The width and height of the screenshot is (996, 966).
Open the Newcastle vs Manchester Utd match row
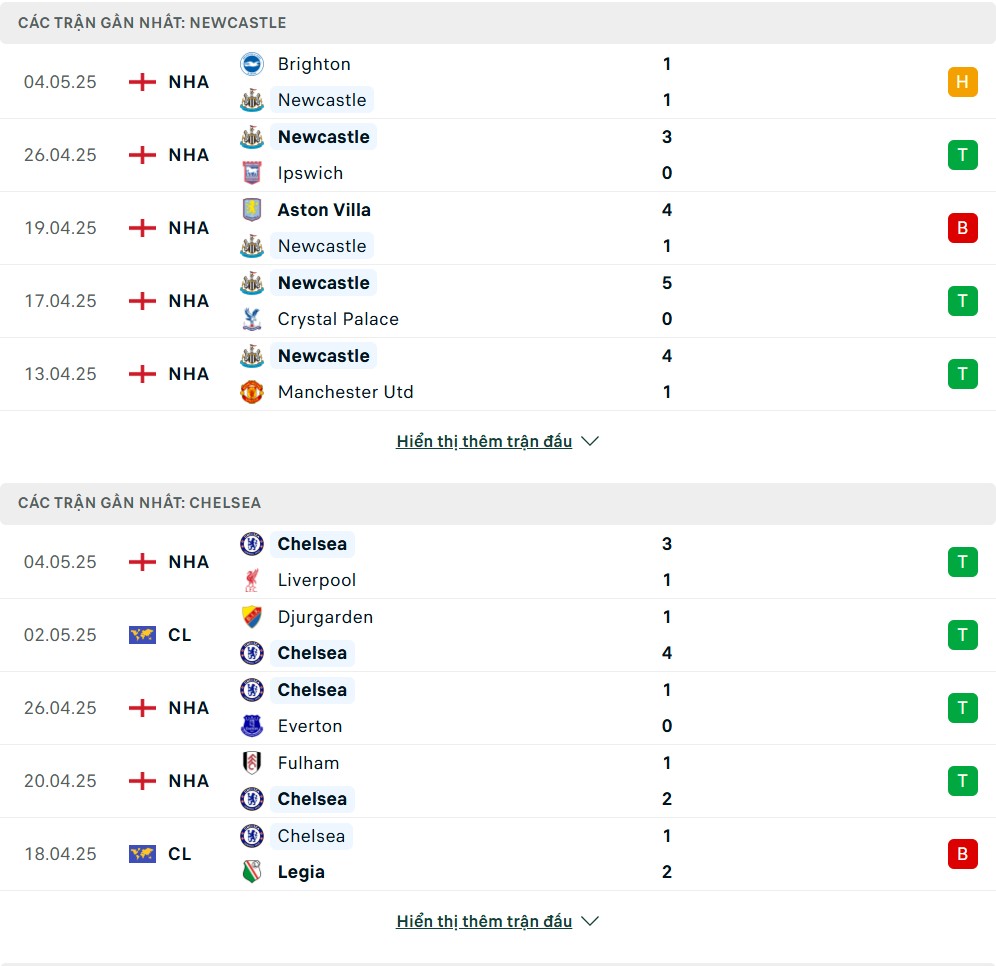[x=498, y=374]
